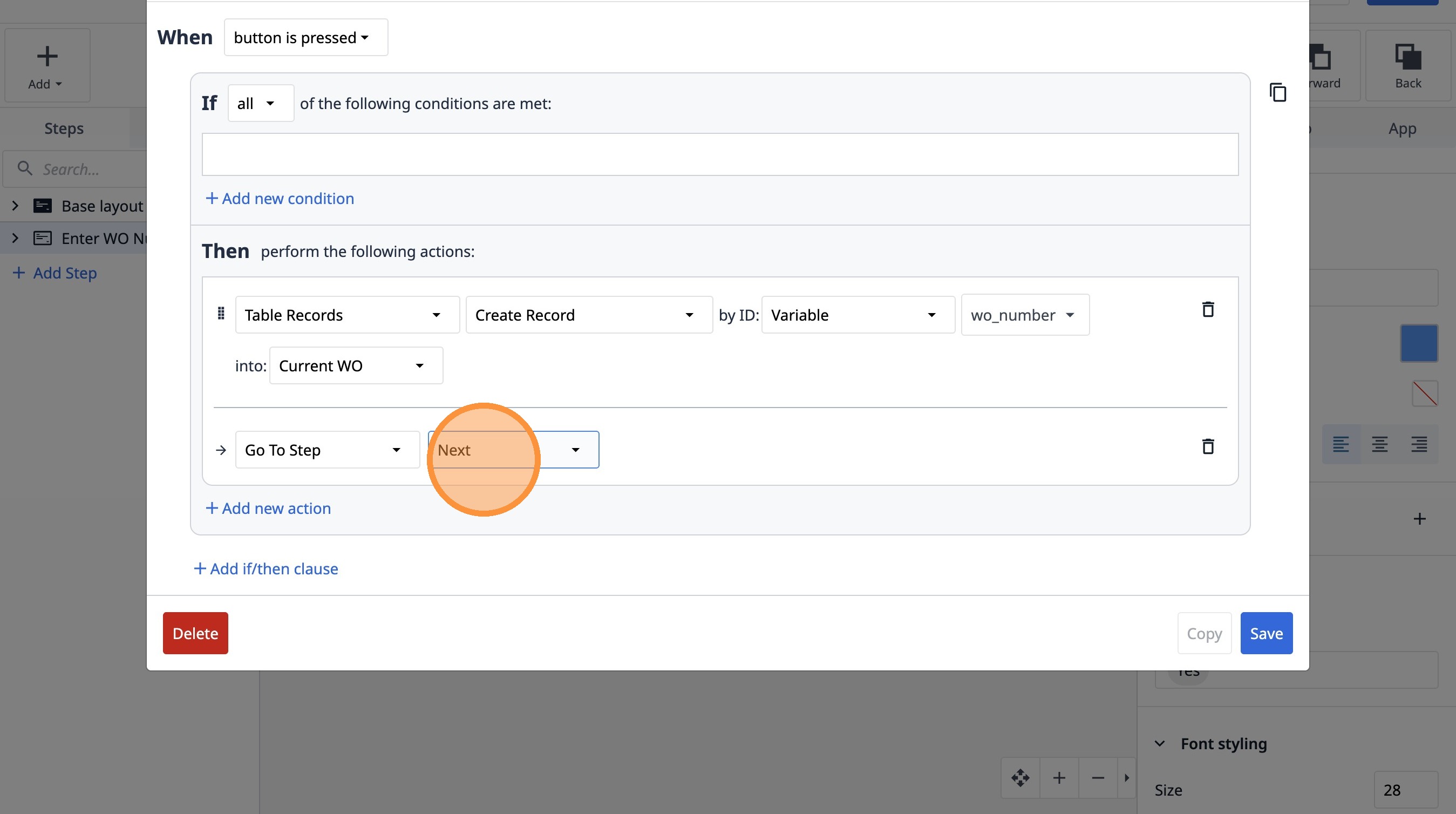The width and height of the screenshot is (1456, 814).
Task: Open the 'all' conditions dropdown
Action: click(x=260, y=104)
